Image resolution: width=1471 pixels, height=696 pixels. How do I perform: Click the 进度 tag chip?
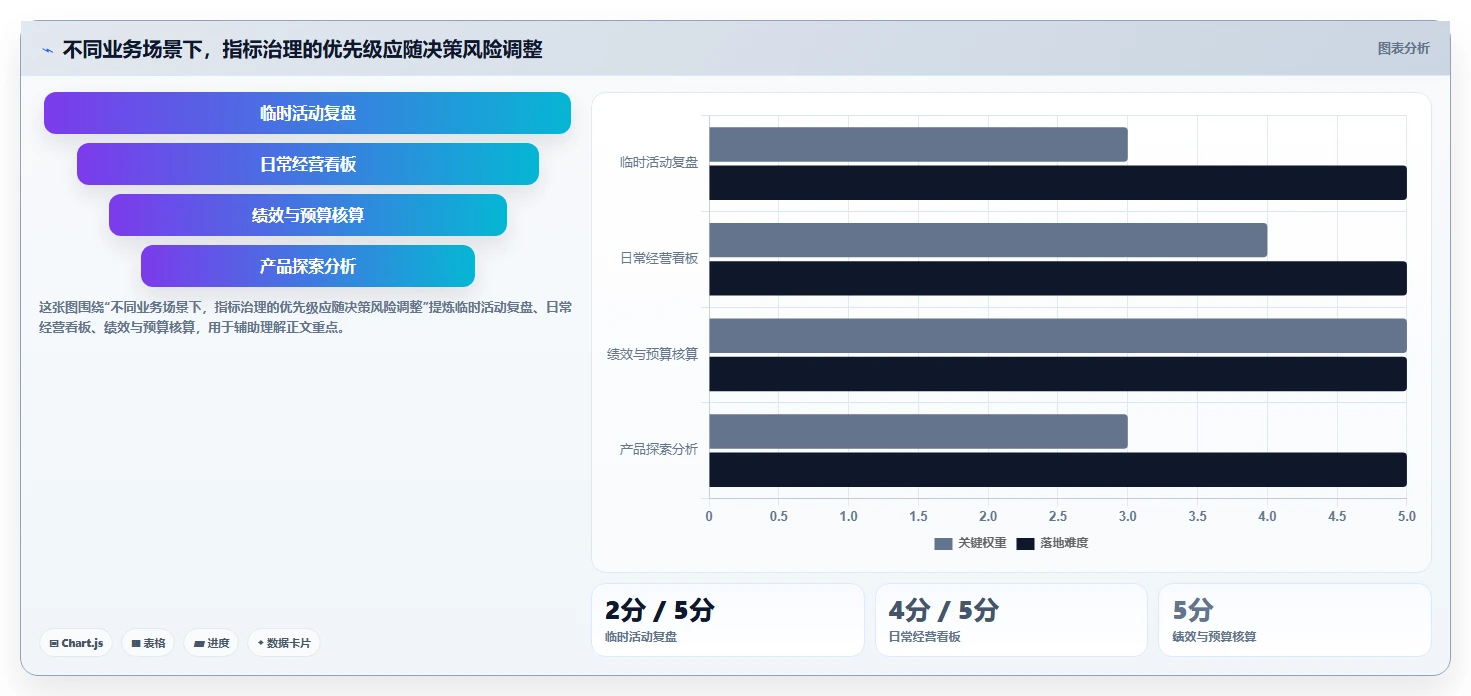(x=211, y=643)
